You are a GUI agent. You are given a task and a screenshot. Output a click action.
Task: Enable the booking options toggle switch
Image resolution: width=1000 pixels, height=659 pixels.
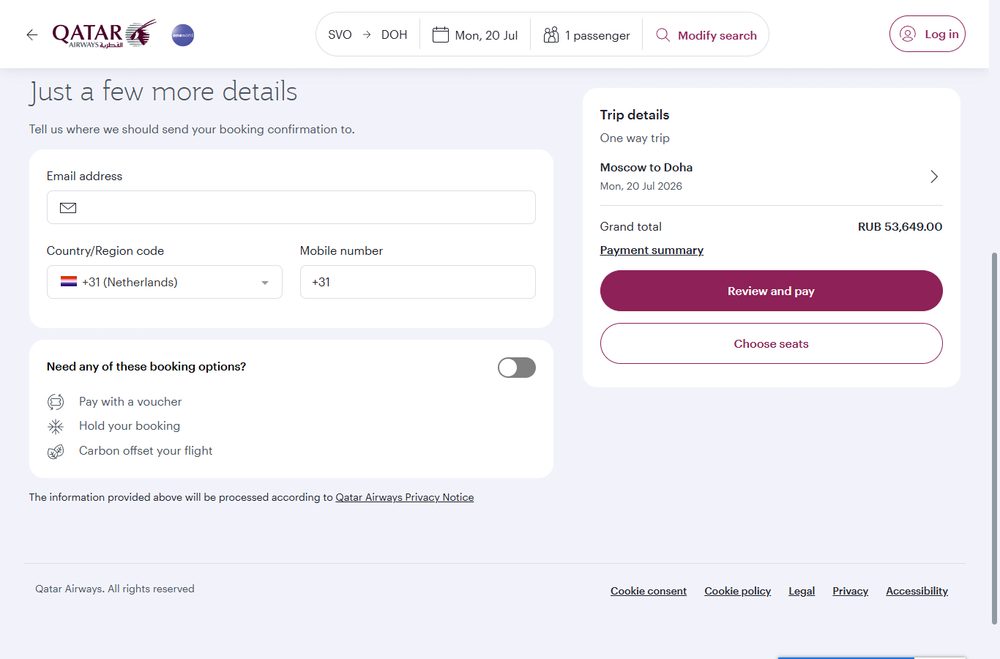[x=517, y=367]
